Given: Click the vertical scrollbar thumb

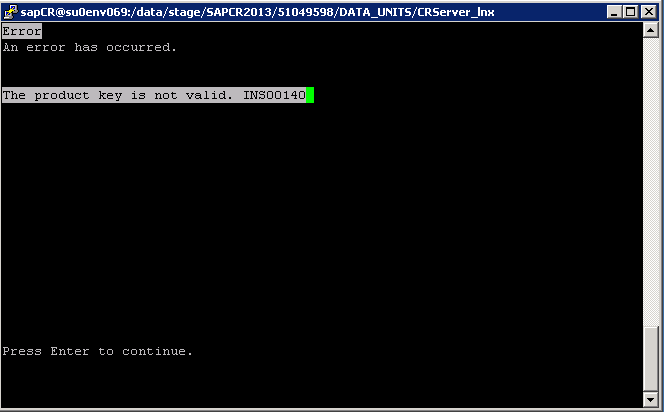Looking at the screenshot, I should [650, 358].
